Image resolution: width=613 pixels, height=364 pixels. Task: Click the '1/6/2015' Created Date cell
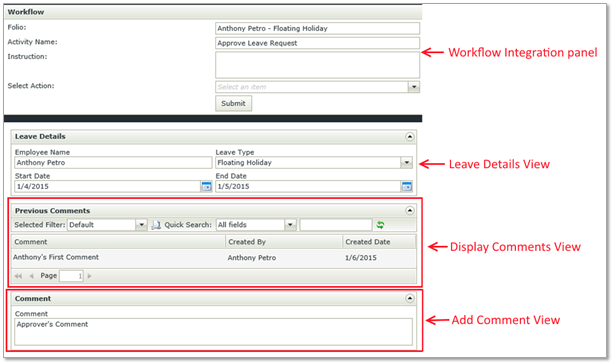click(361, 258)
